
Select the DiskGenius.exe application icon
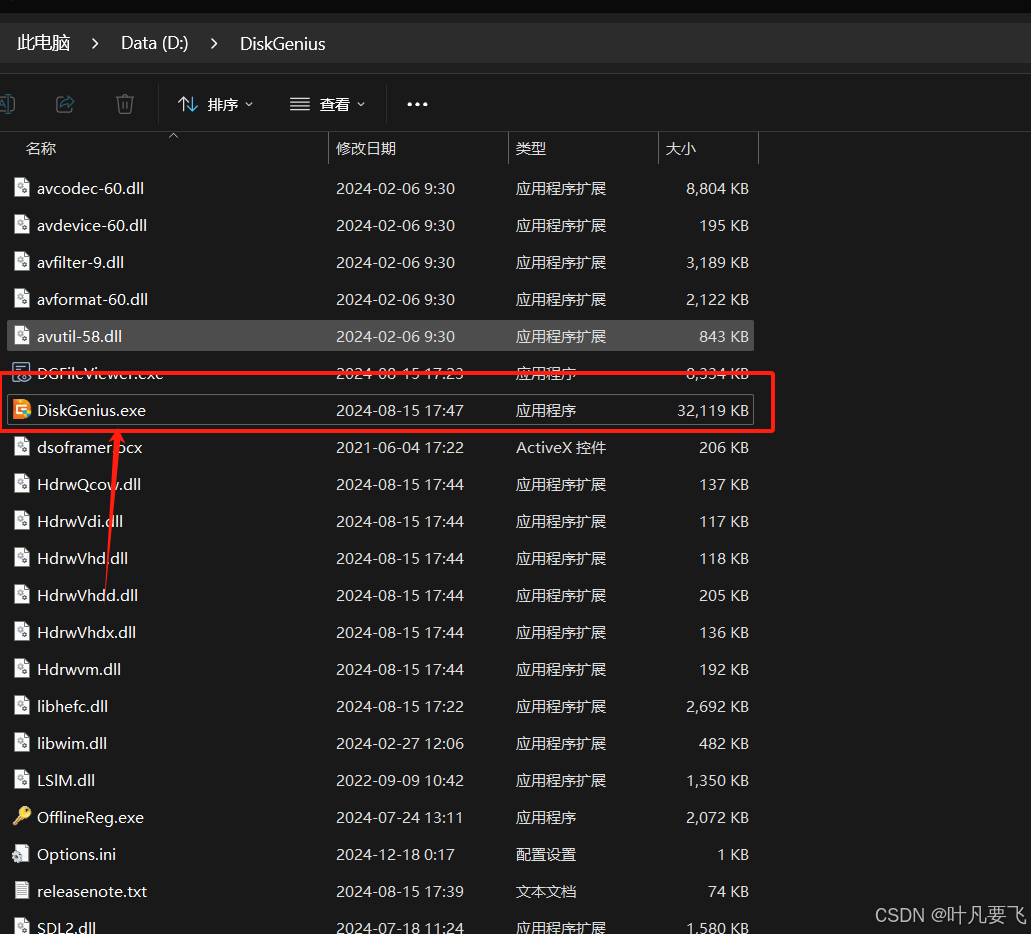pyautogui.click(x=22, y=409)
